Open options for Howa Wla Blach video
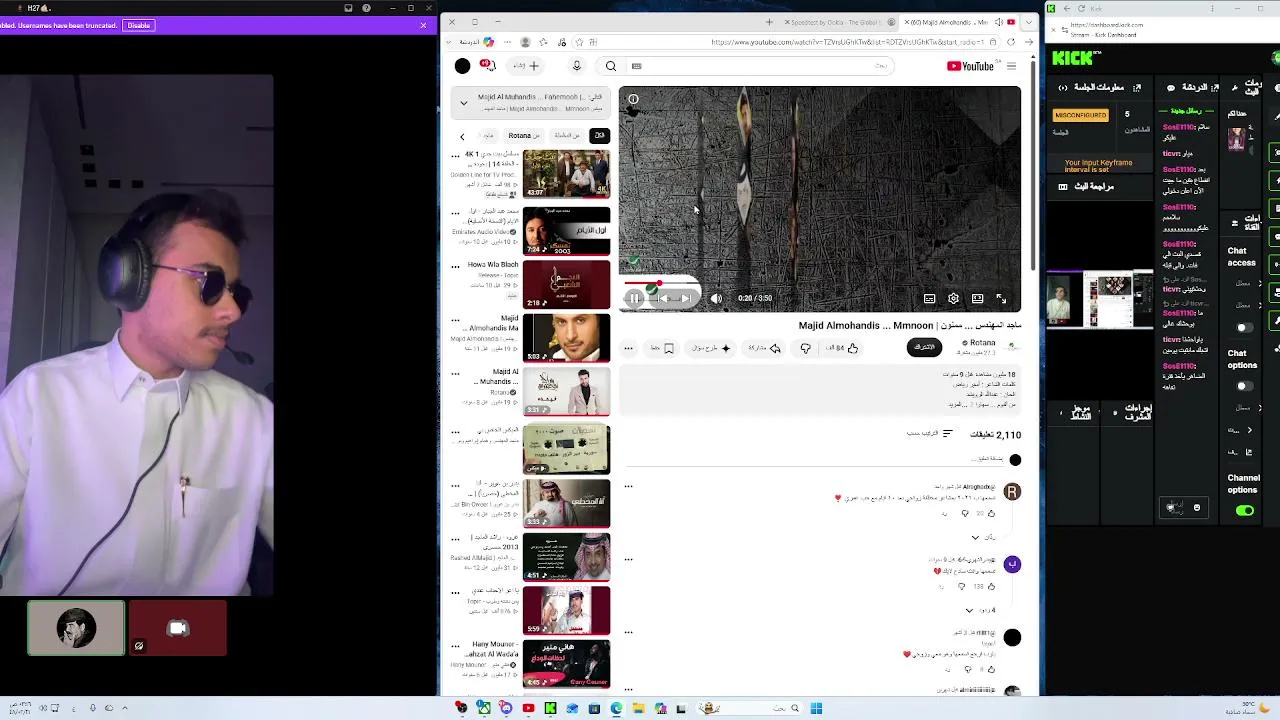Screen dimensions: 1280x720 [455, 267]
